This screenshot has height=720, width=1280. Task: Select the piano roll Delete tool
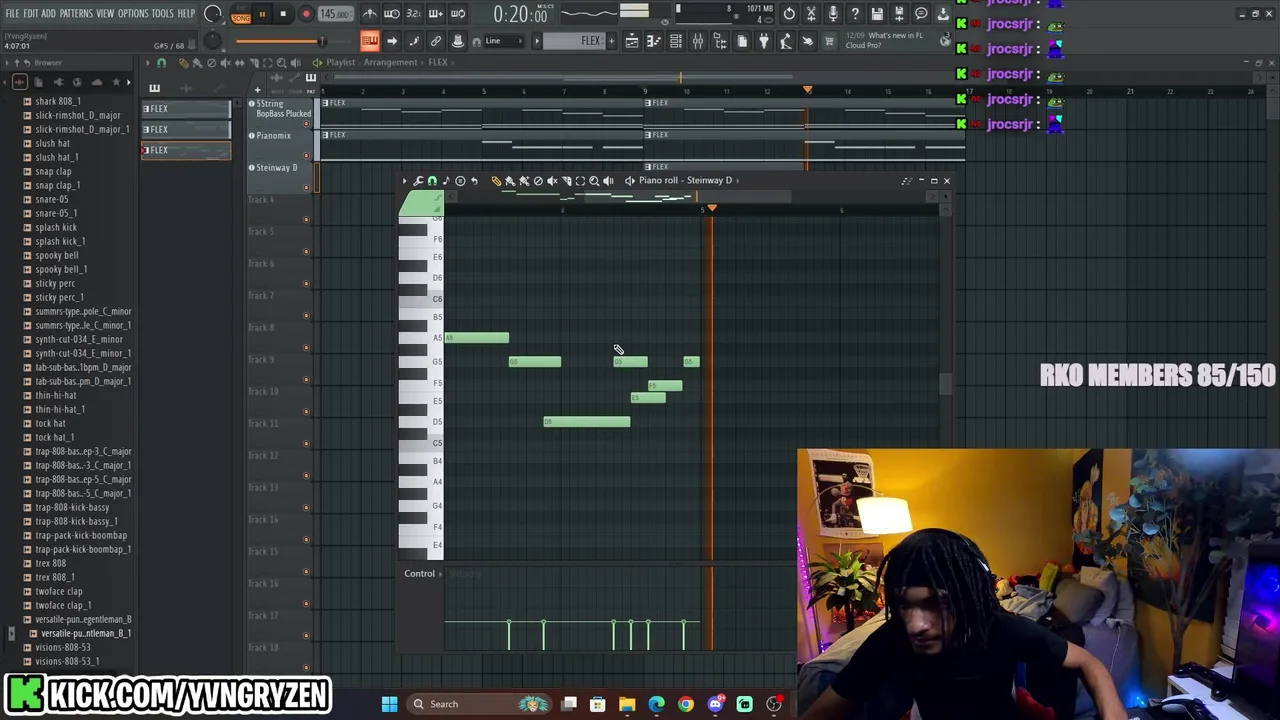[x=538, y=181]
